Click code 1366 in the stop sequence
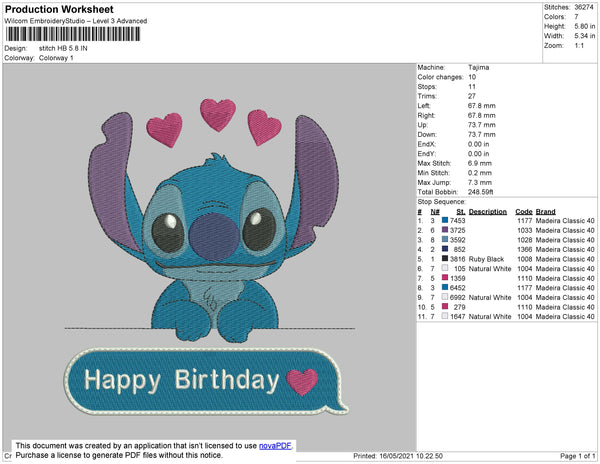This screenshot has height=464, width=600. 525,249
